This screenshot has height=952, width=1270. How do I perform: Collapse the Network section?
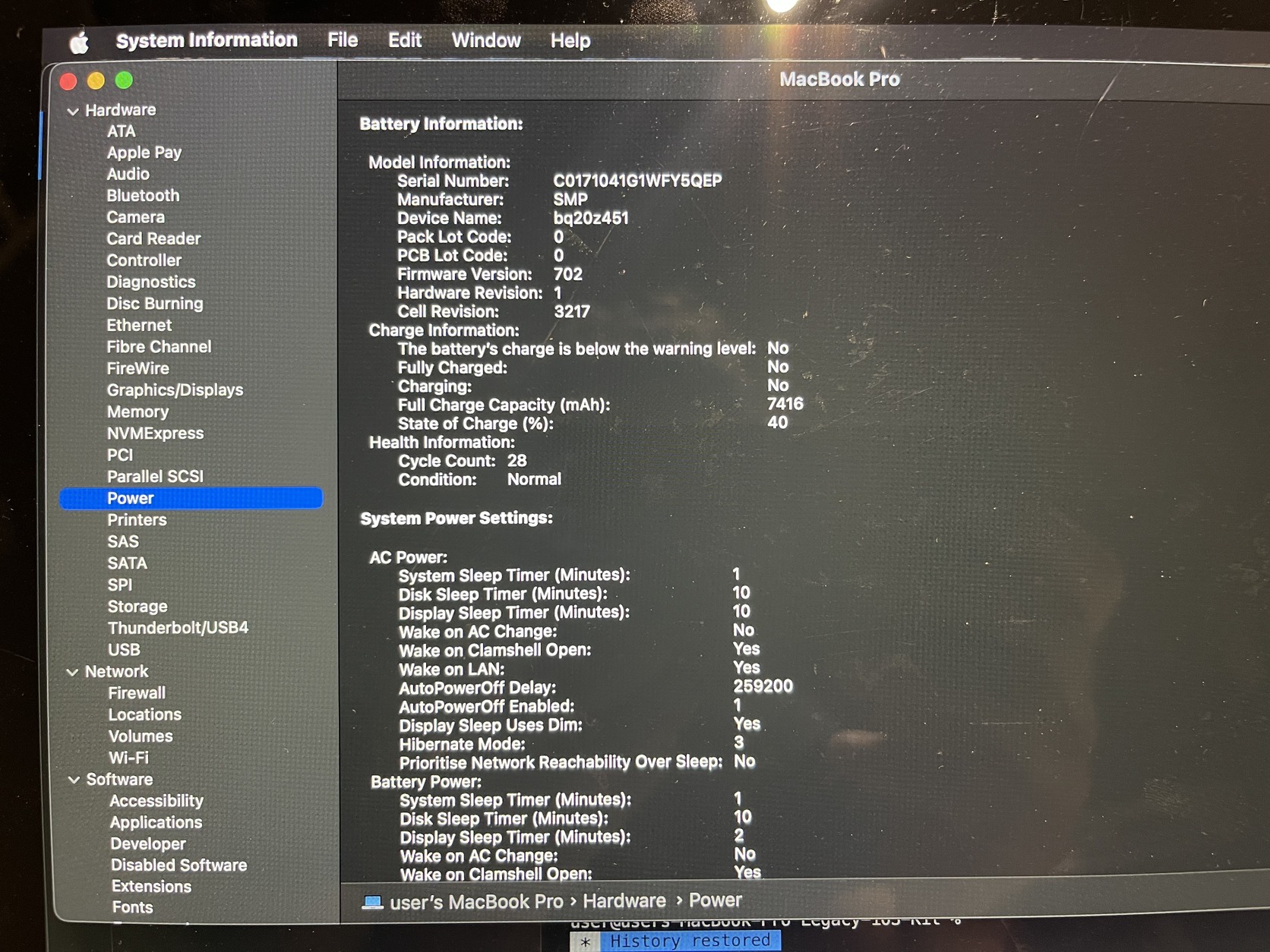(x=73, y=672)
